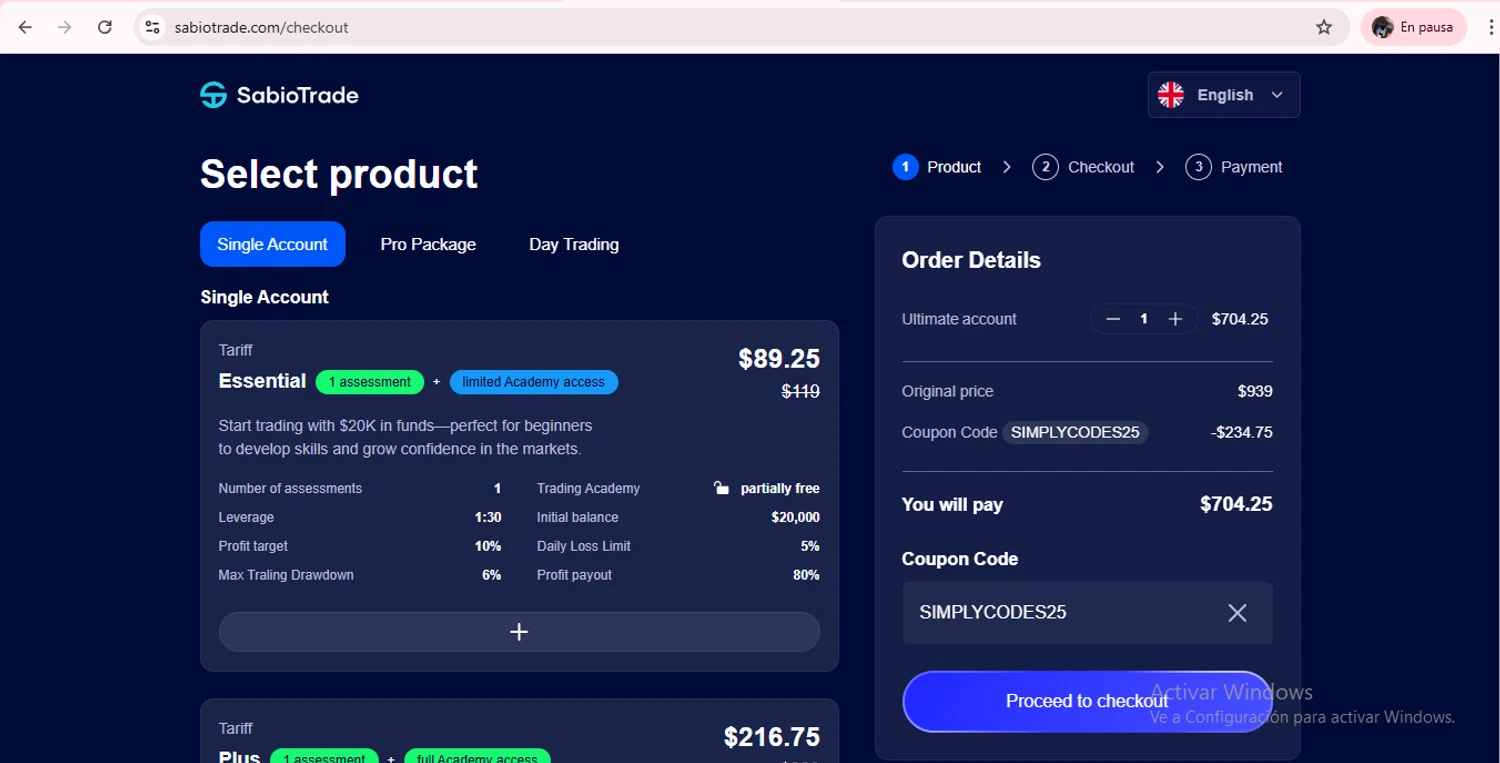The image size is (1500, 763).
Task: Switch to the Pro Package tab
Action: (x=428, y=244)
